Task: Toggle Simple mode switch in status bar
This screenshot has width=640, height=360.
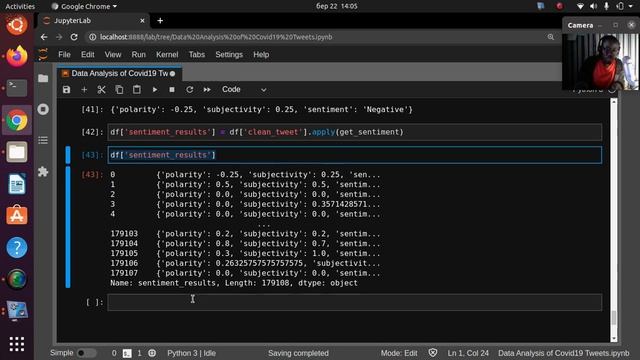Action: [x=86, y=353]
